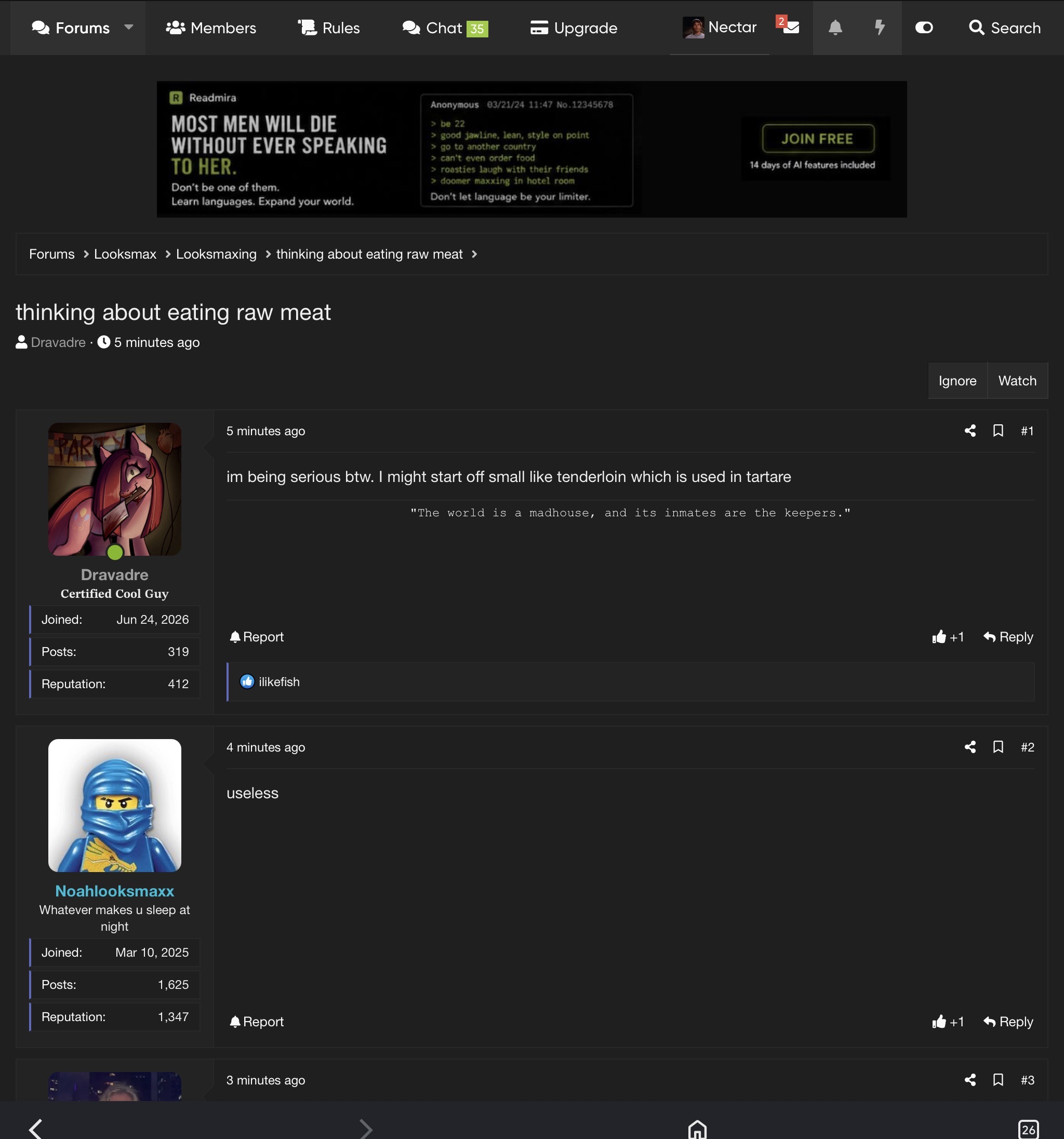Open permalink #2
The height and width of the screenshot is (1139, 1064).
(1027, 747)
